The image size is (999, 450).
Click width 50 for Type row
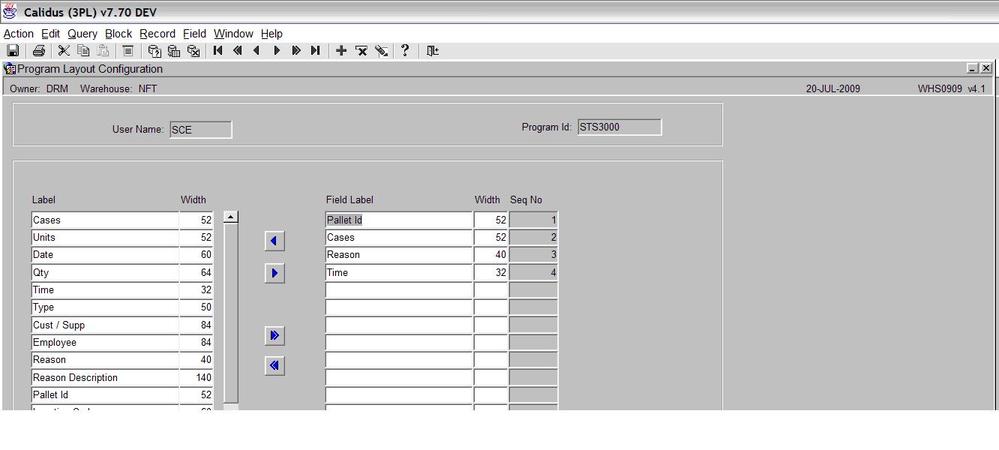(x=197, y=307)
